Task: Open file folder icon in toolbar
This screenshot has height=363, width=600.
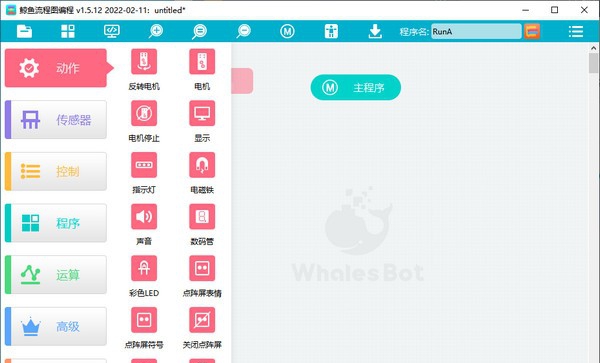Action: pyautogui.click(x=24, y=31)
